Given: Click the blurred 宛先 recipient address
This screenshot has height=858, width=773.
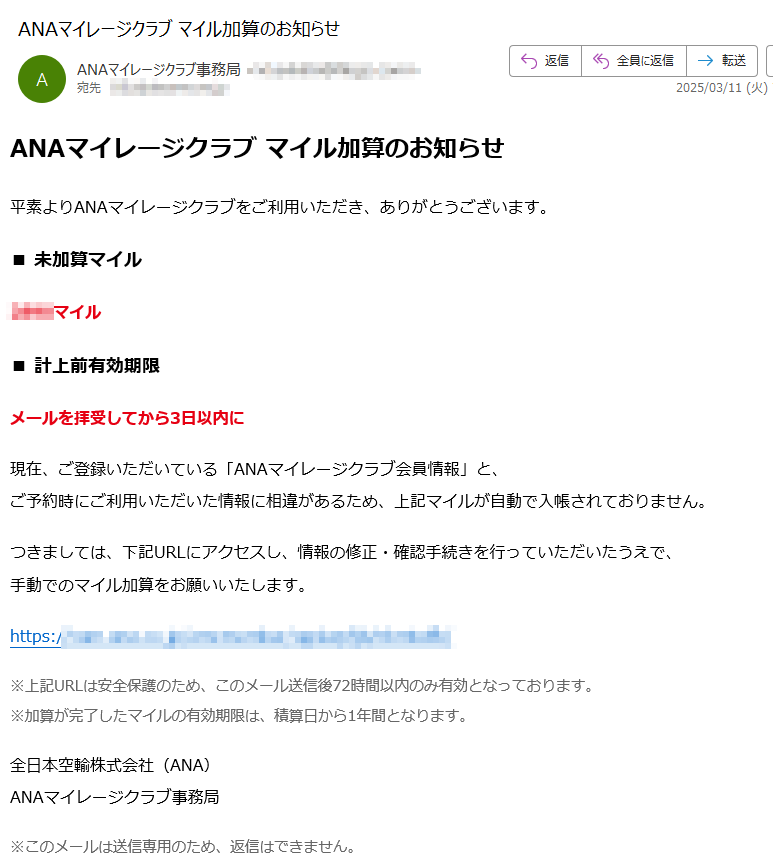Looking at the screenshot, I should (x=169, y=88).
